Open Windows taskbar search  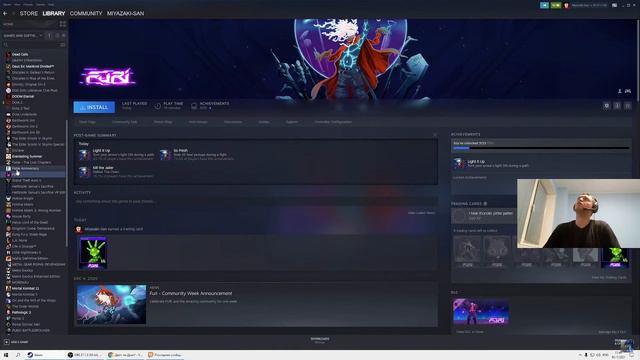18,355
